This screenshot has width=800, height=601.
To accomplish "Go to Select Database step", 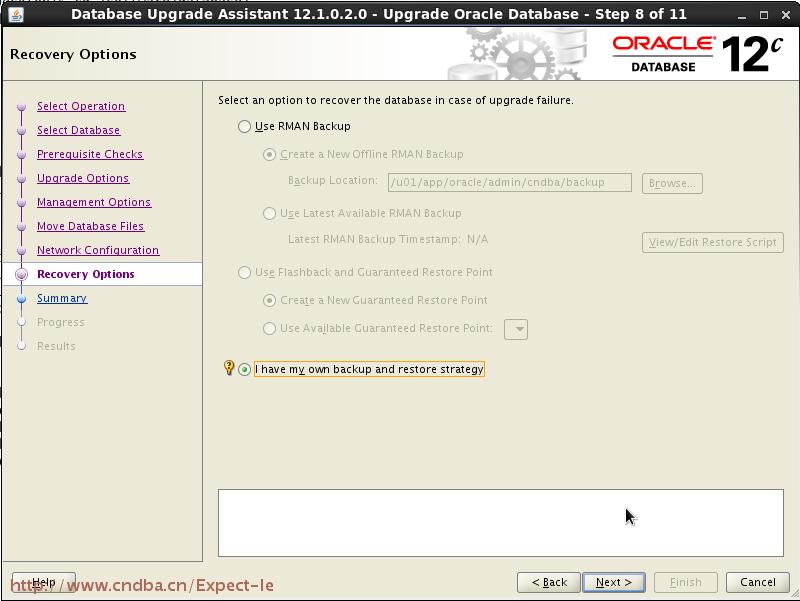I will click(78, 130).
